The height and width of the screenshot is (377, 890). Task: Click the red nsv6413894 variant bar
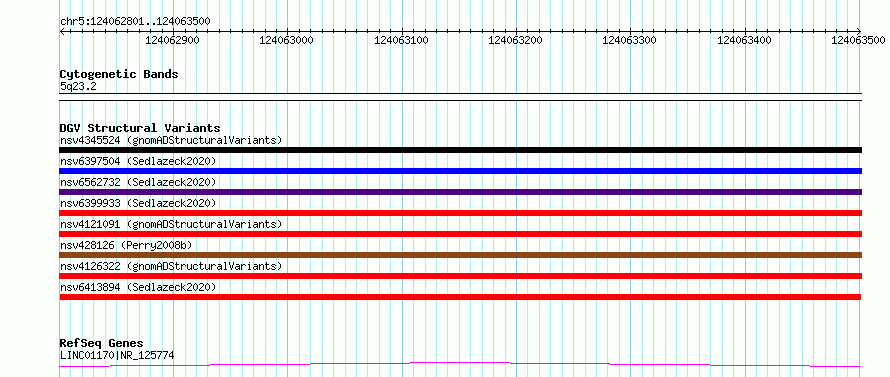click(460, 297)
